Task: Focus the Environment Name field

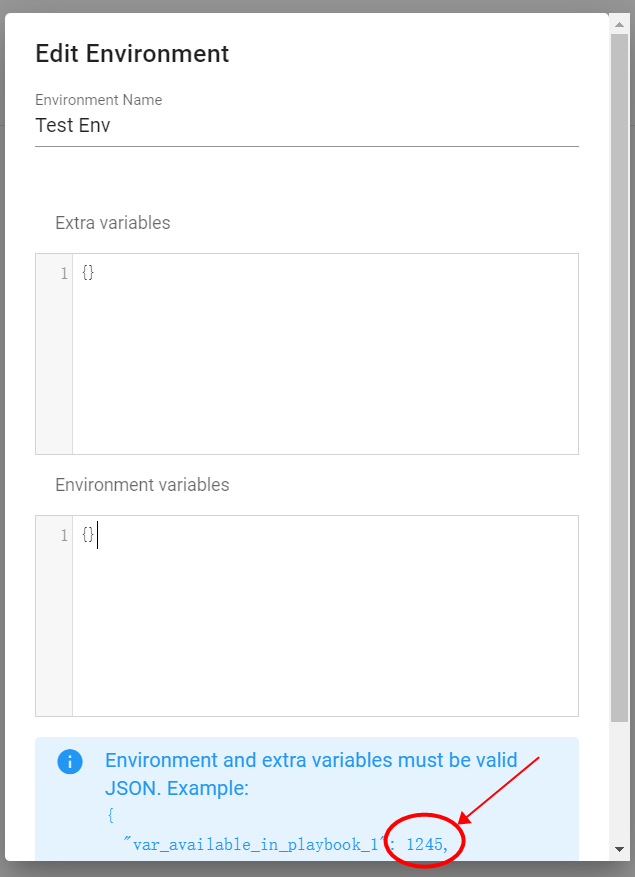Action: click(306, 126)
